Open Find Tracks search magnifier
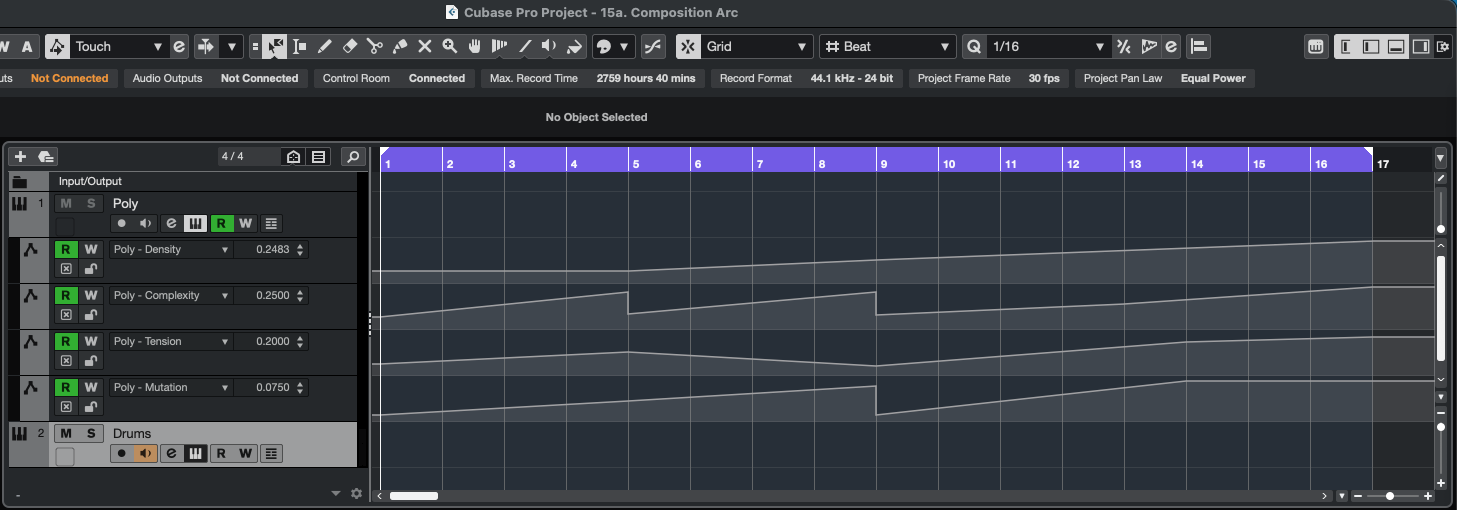This screenshot has height=510, width=1457. pyautogui.click(x=352, y=156)
